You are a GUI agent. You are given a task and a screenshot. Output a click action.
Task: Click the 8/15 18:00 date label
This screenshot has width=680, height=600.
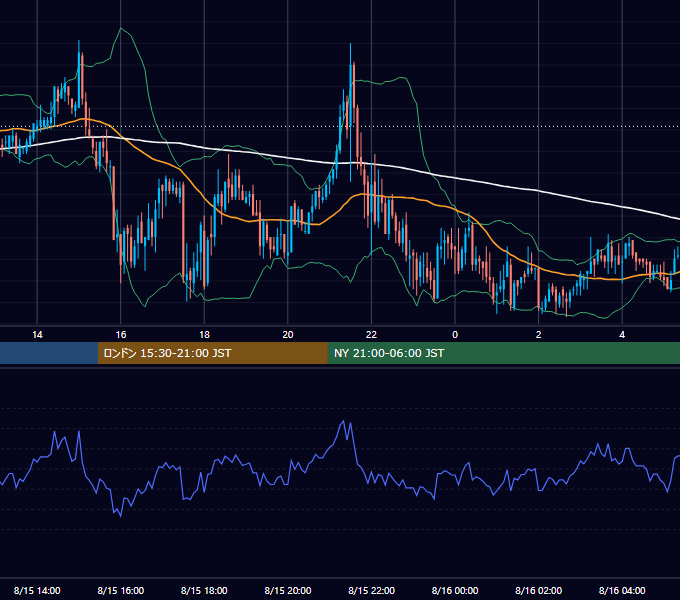[x=204, y=590]
